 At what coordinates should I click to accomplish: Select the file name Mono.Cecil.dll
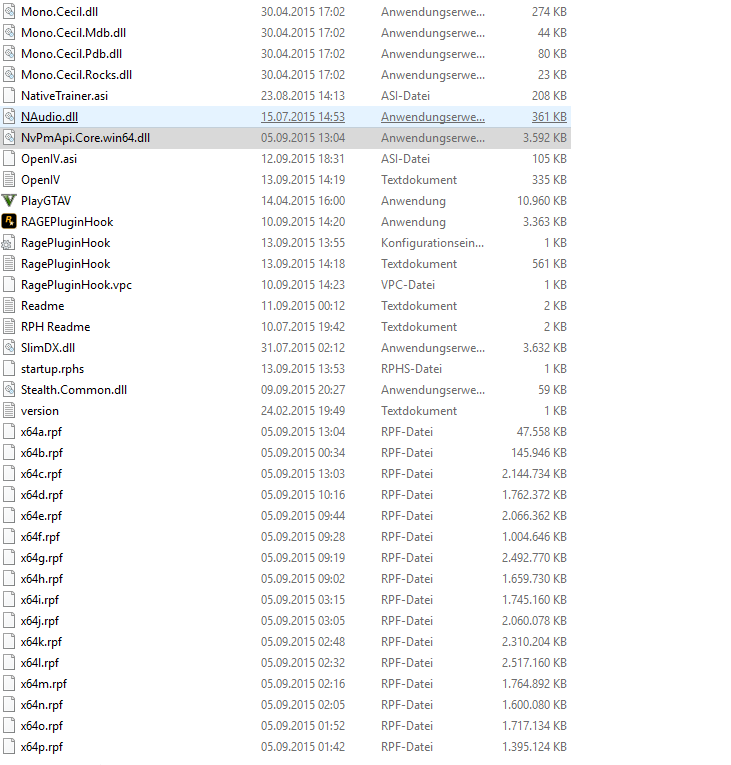pos(59,12)
